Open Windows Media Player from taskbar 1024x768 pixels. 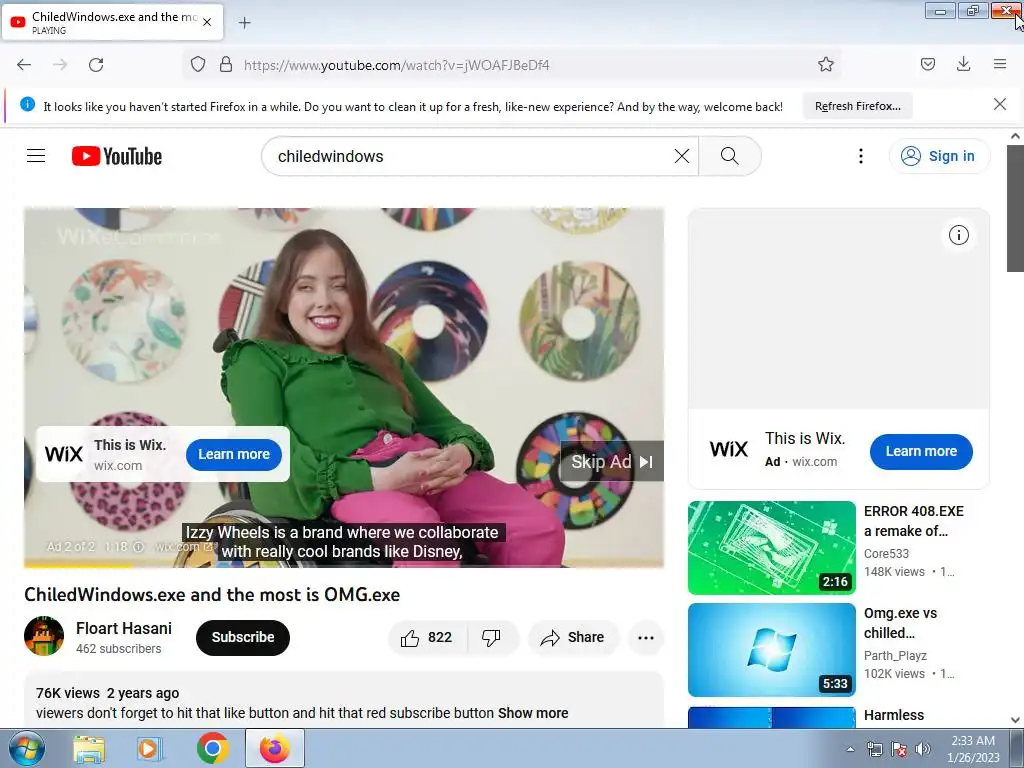pos(150,749)
